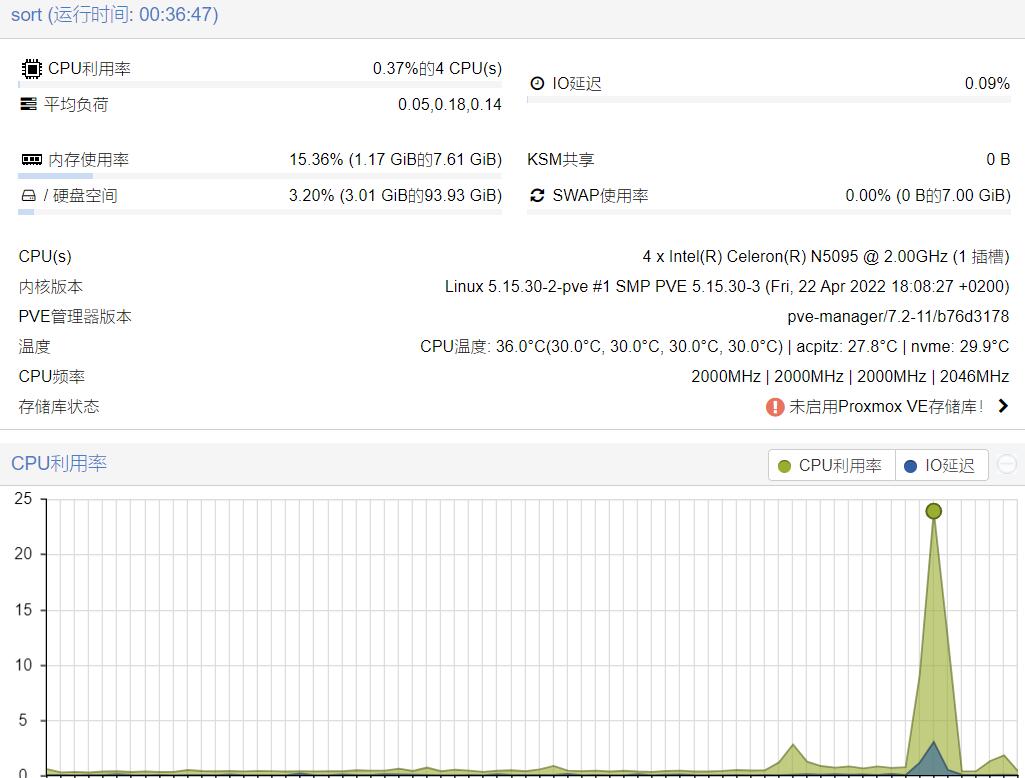Click the clock icon beside IO延迟

coord(537,83)
